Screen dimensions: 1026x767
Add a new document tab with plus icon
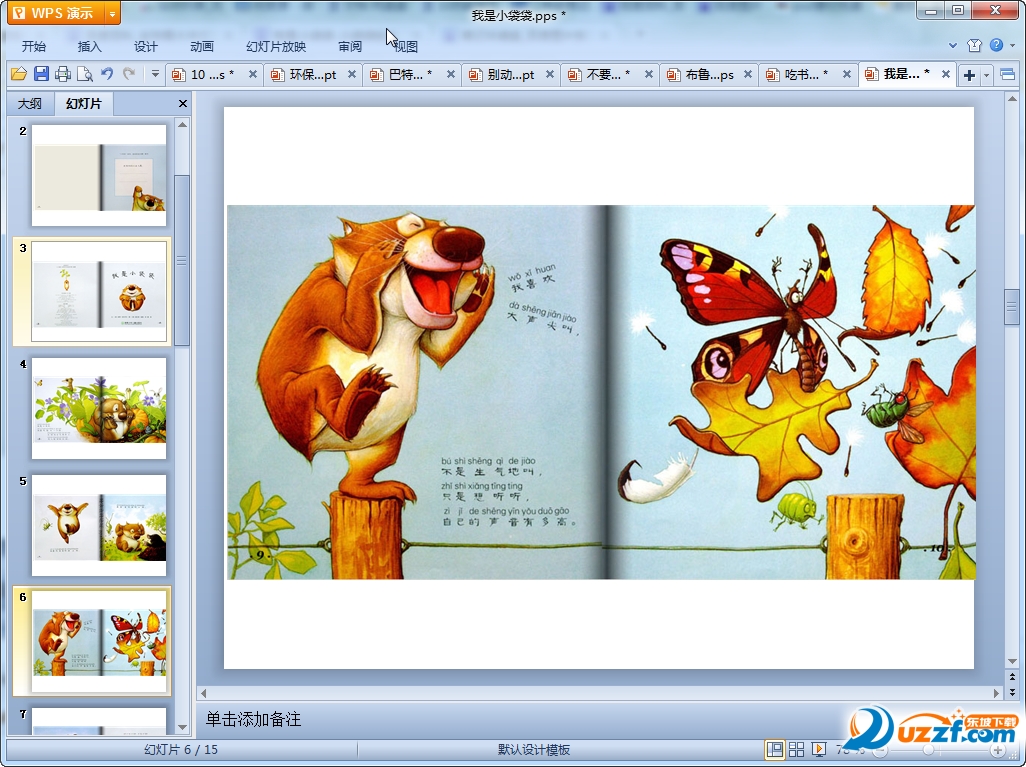coord(969,75)
